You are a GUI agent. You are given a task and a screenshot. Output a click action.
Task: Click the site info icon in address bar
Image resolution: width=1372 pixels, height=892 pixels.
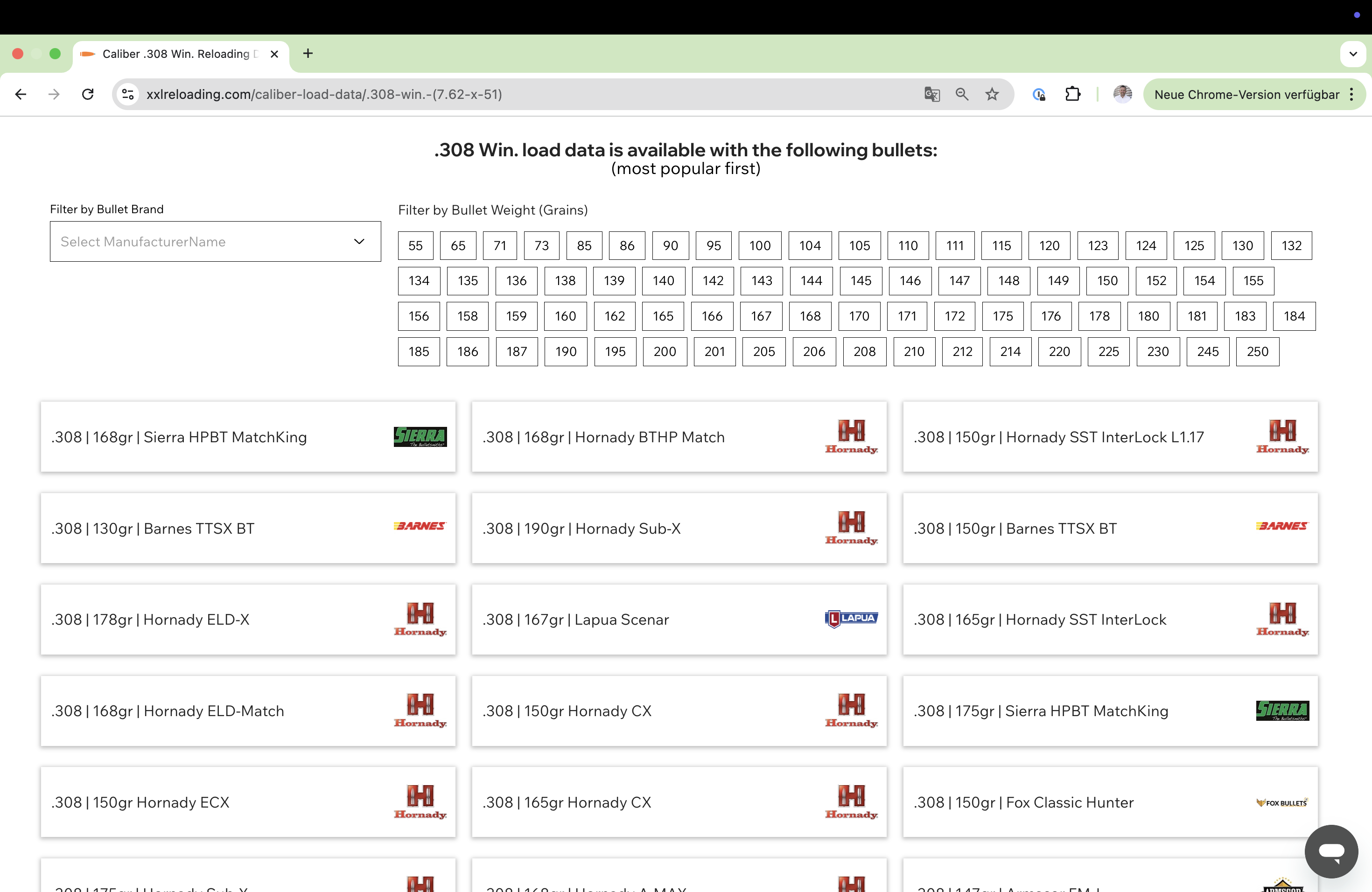pyautogui.click(x=128, y=94)
